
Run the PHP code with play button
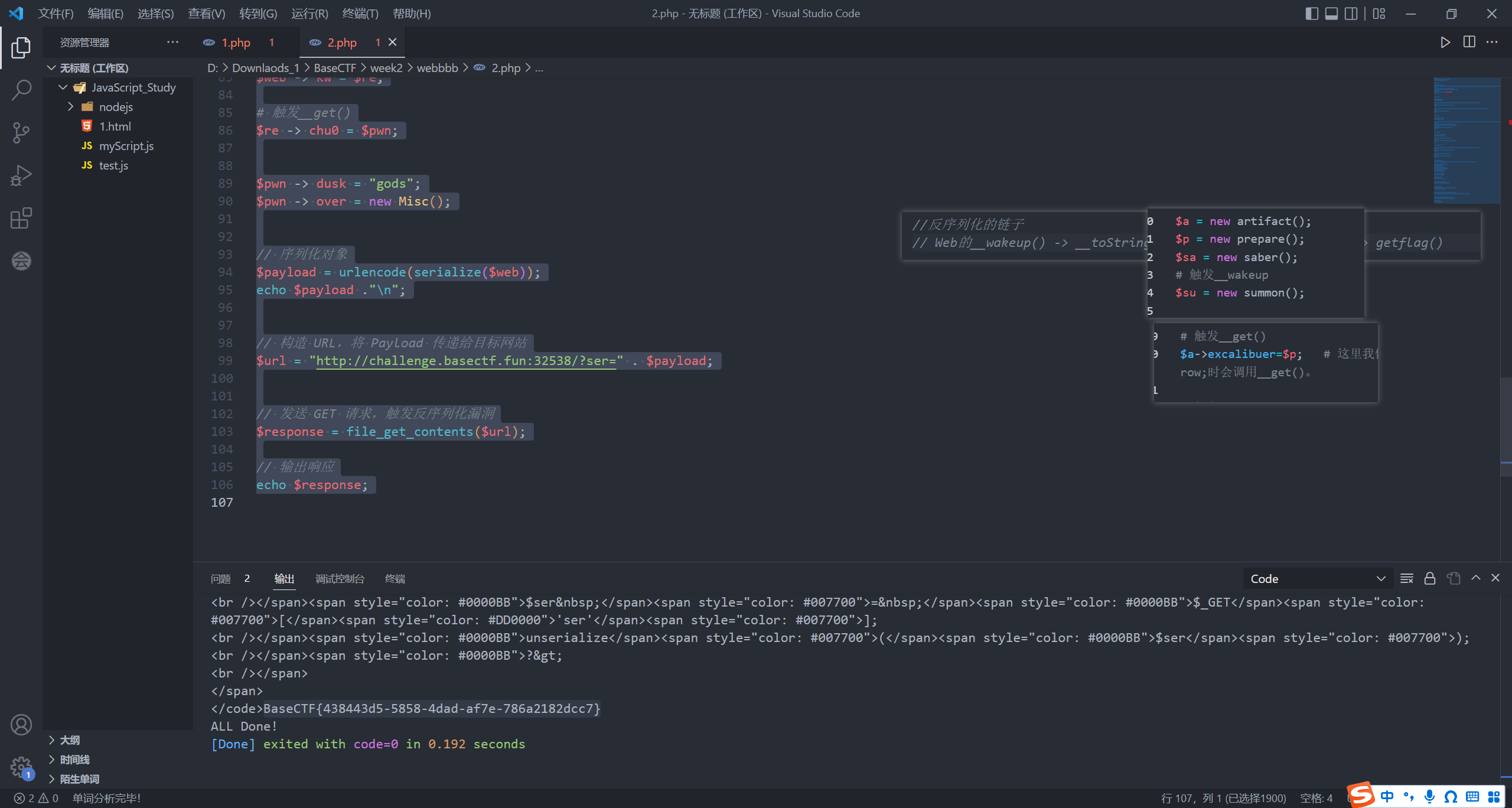1445,43
